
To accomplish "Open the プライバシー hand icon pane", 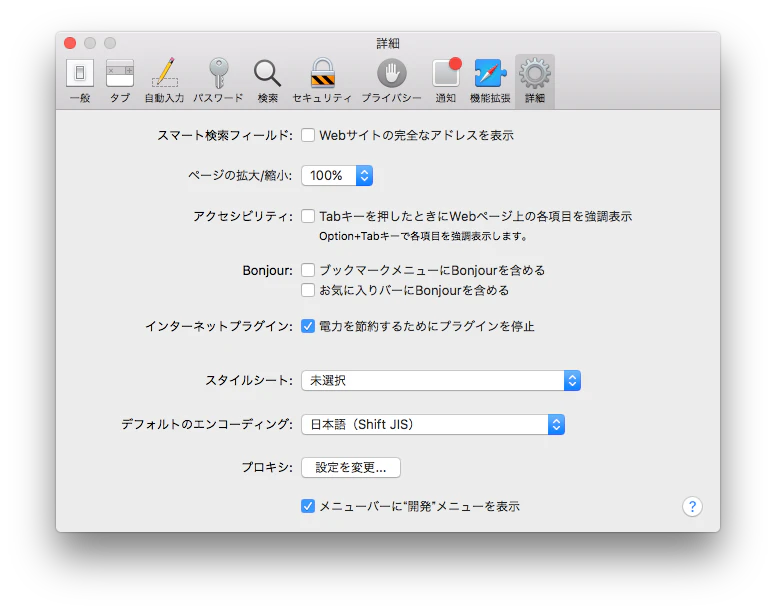I will click(391, 81).
